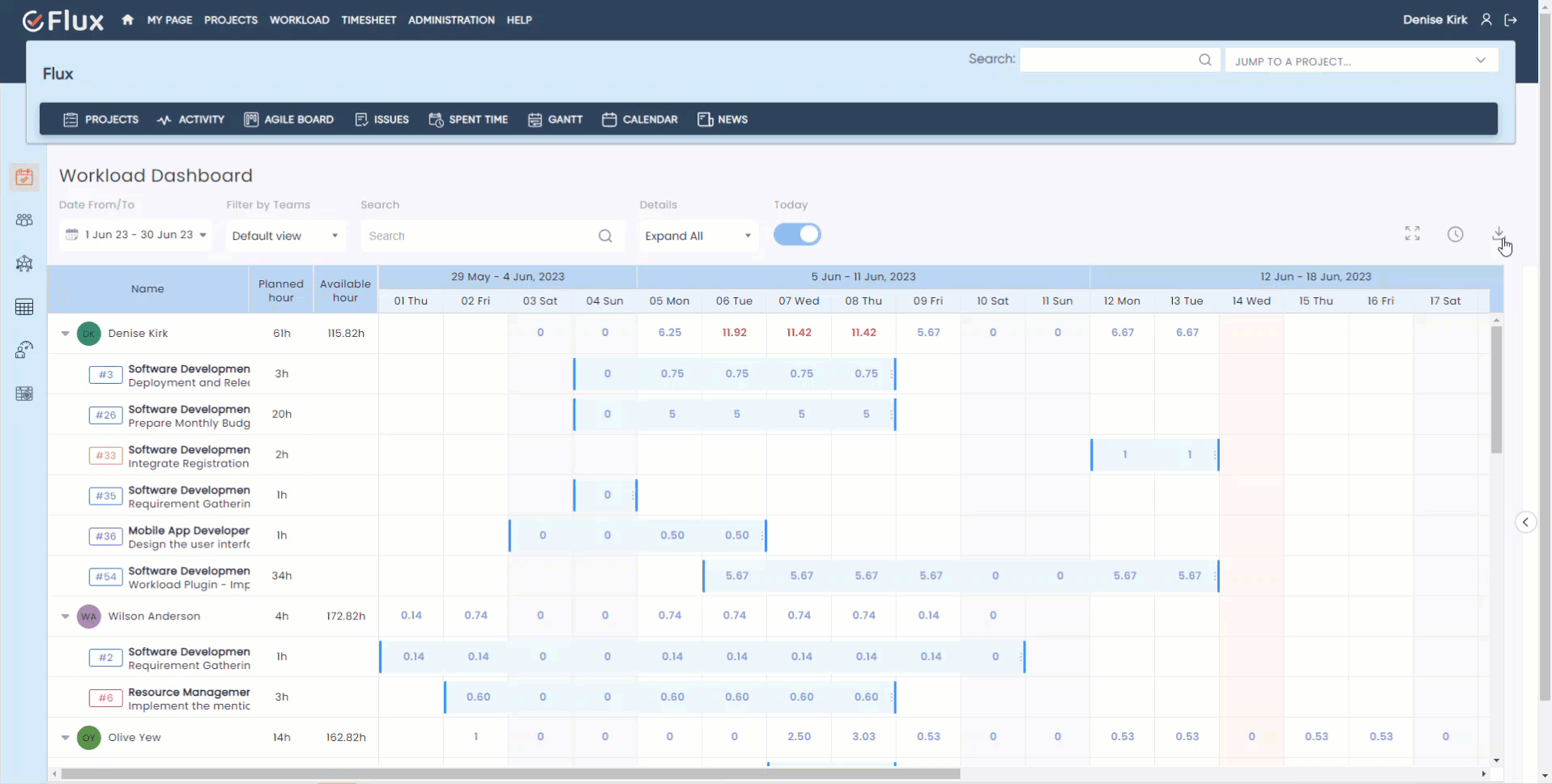Viewport: 1552px width, 784px height.
Task: Open the date range picker
Action: [136, 235]
